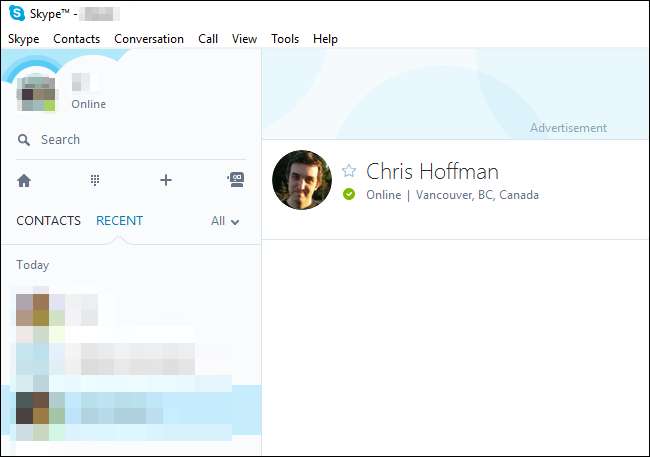Click the Skype logo in title bar
The height and width of the screenshot is (457, 650).
coord(17,13)
